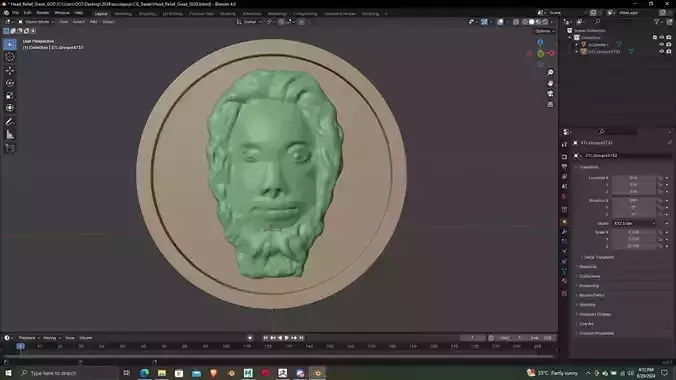Expand the Viewport Display panel
This screenshot has width=676, height=380.
pos(594,314)
